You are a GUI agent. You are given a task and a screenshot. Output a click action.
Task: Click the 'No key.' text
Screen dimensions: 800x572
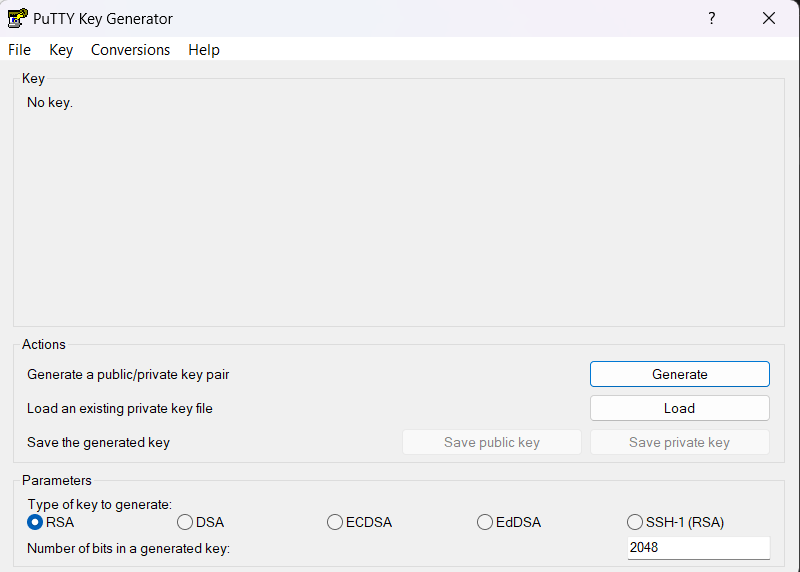coord(50,103)
